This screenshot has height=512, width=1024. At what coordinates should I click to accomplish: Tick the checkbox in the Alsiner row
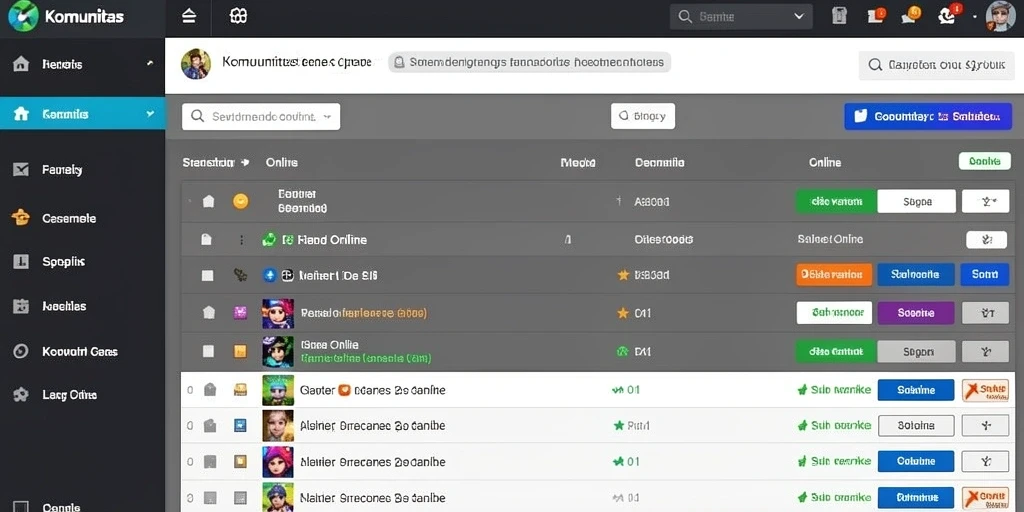210,426
